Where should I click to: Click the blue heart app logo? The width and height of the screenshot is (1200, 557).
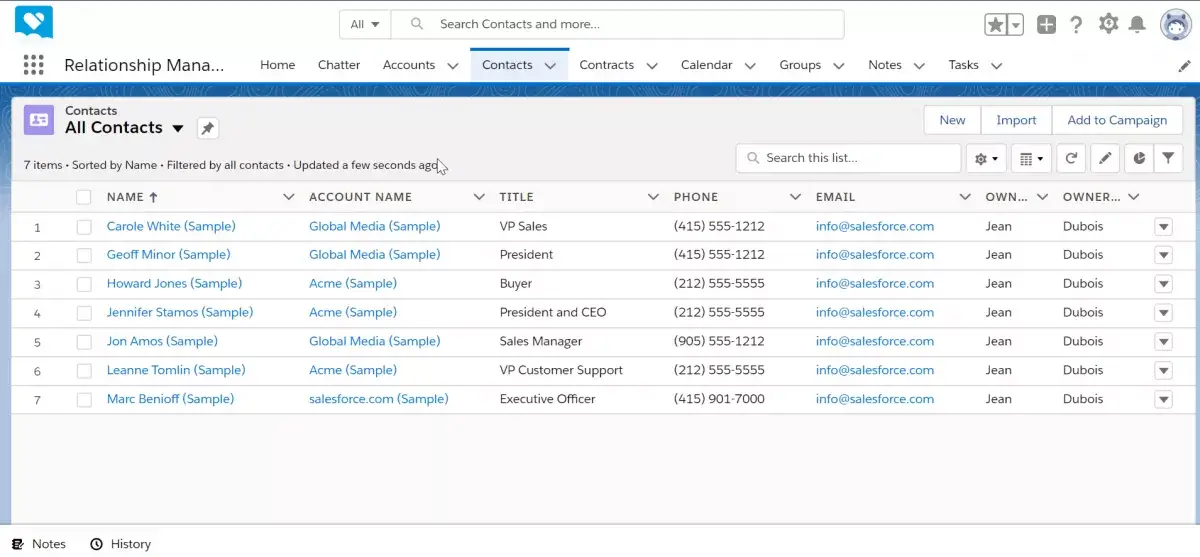pyautogui.click(x=34, y=22)
